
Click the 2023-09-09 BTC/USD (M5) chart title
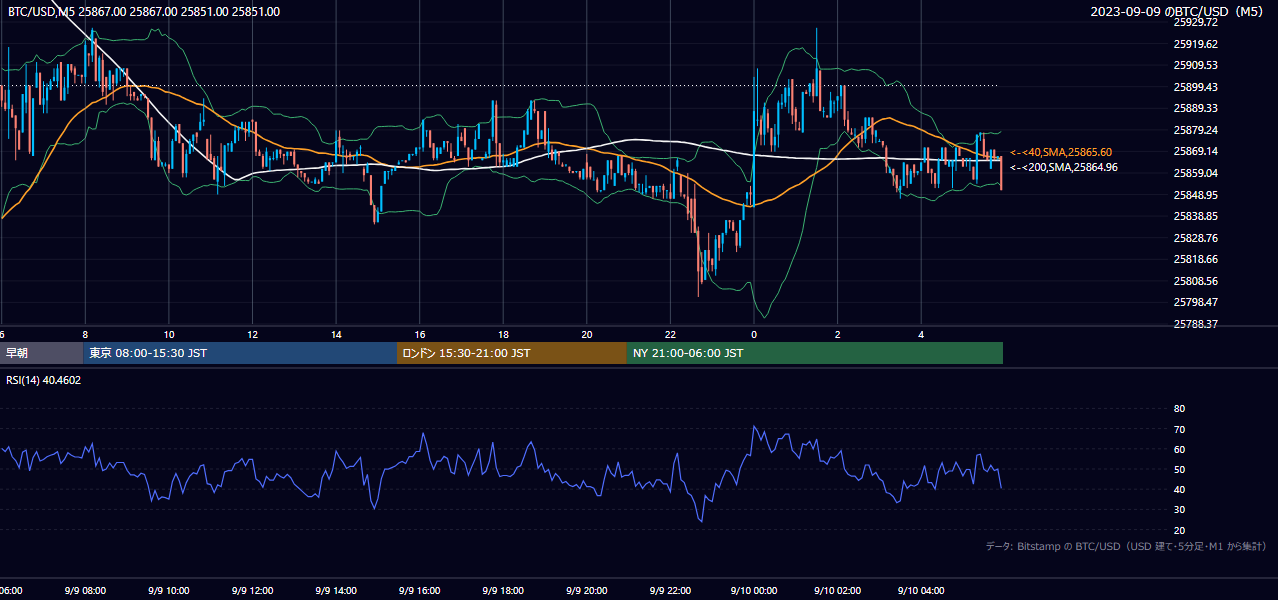point(1179,12)
